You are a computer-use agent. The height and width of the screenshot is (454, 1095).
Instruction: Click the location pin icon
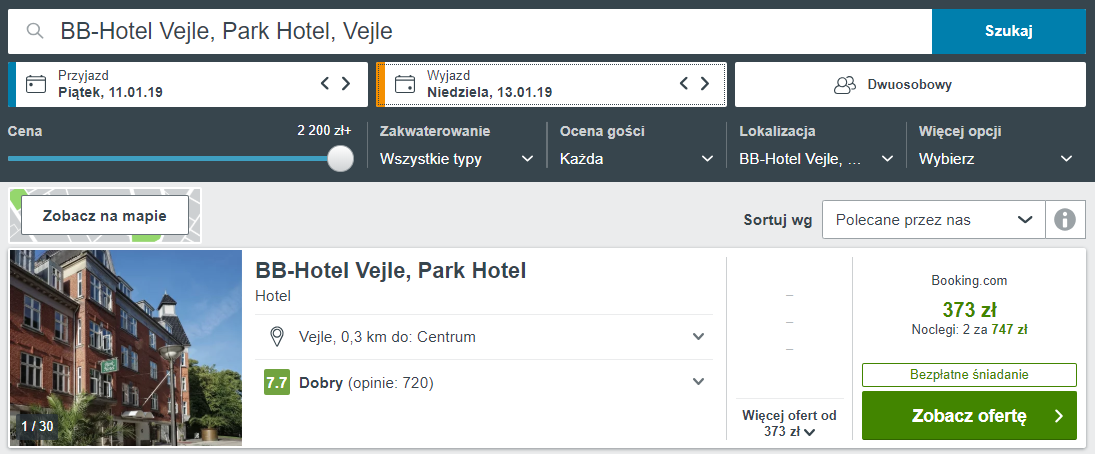tap(277, 337)
